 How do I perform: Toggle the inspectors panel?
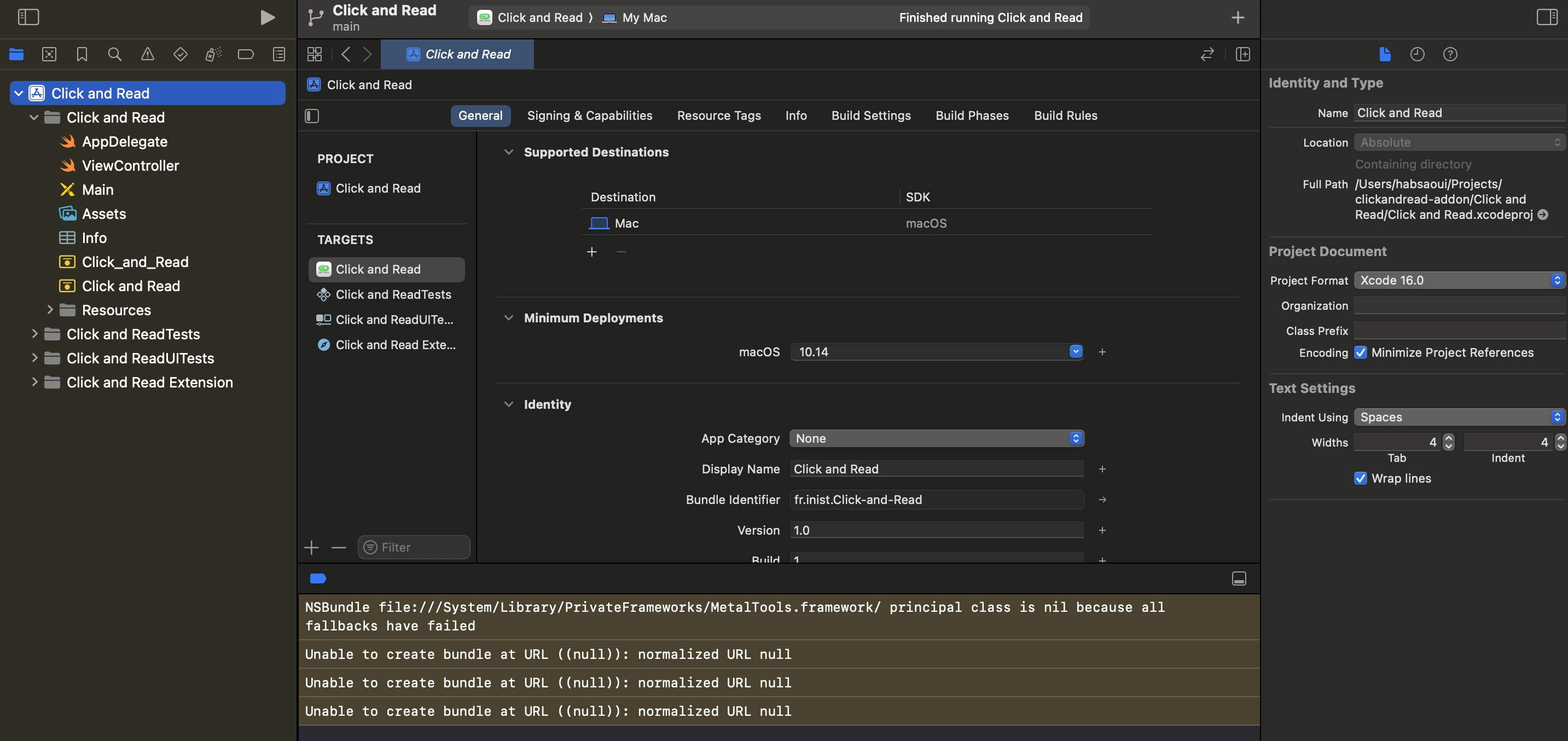coord(1547,17)
